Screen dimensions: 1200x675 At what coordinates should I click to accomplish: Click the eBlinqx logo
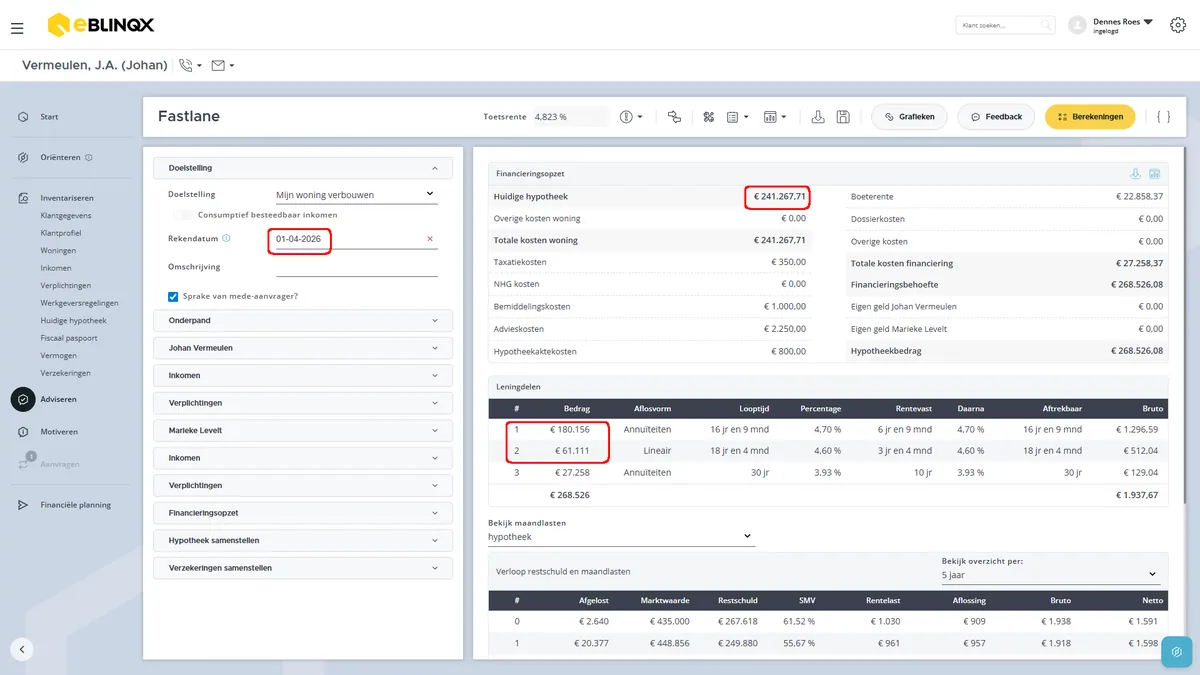pyautogui.click(x=100, y=25)
